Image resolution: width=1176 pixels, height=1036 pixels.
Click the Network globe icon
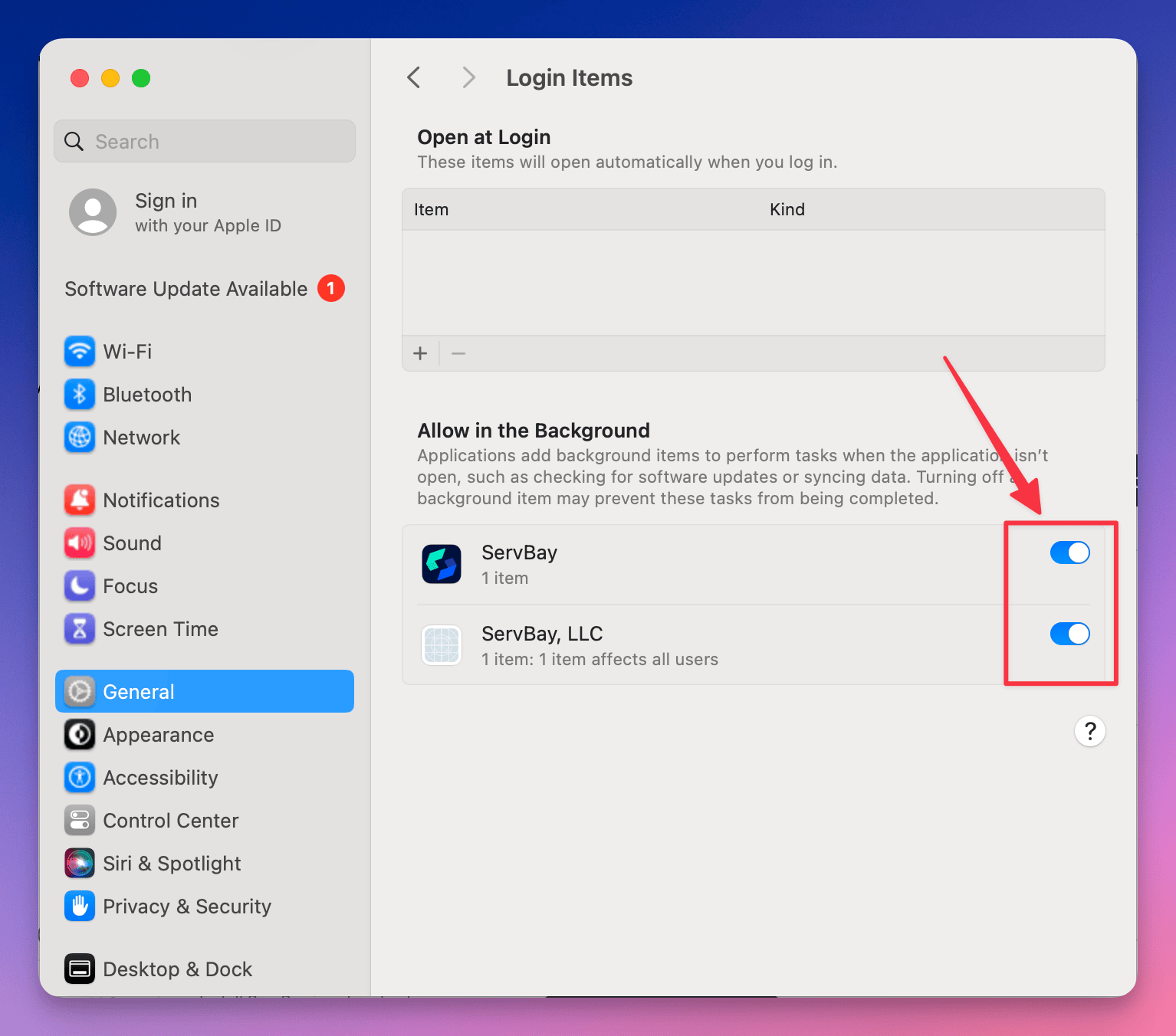[80, 438]
